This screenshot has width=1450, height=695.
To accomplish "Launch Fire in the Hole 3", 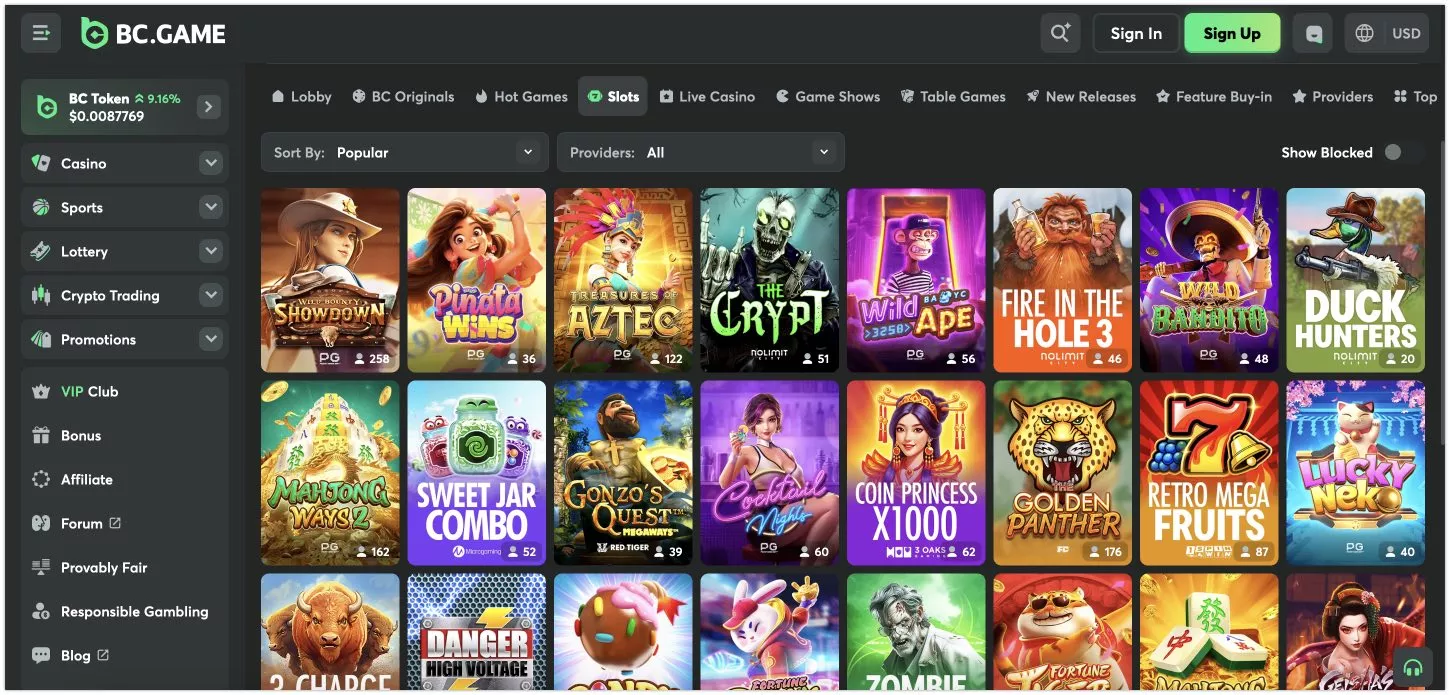I will point(1063,280).
